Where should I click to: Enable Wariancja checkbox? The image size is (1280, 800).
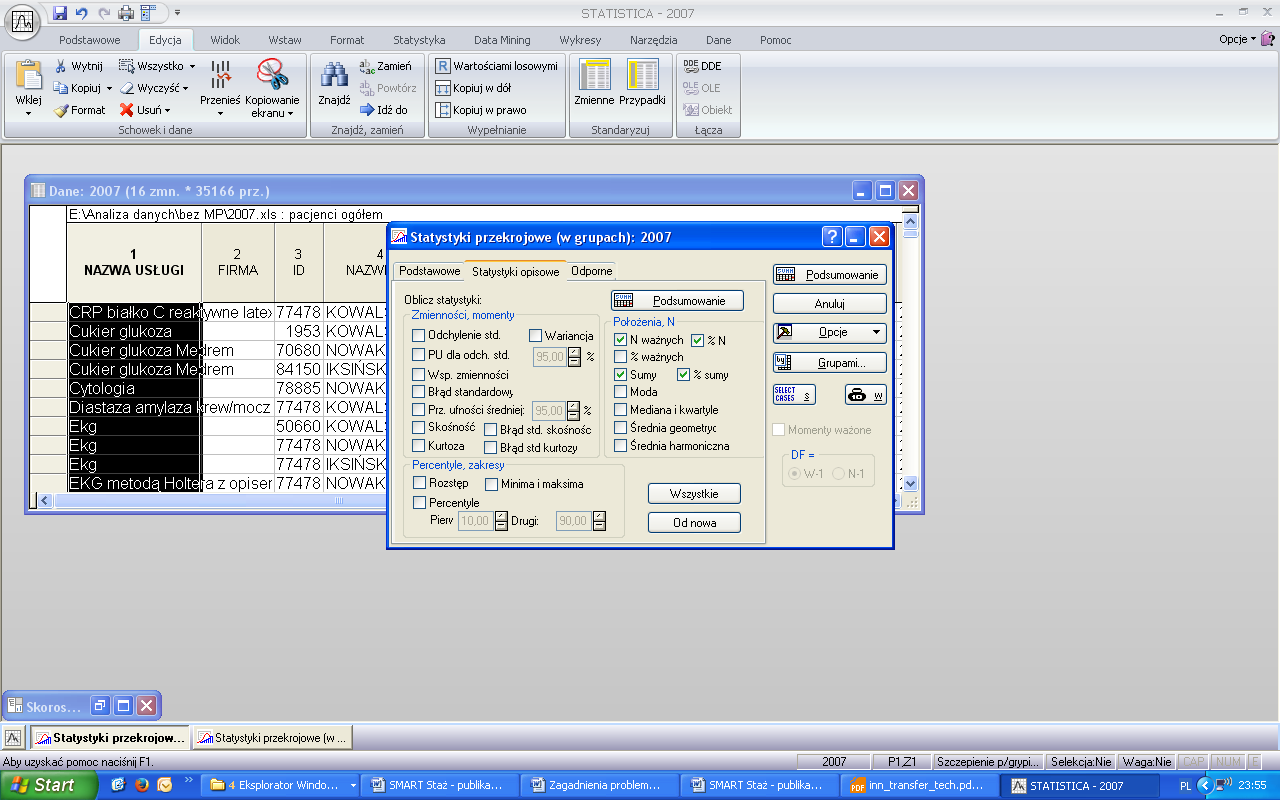tap(535, 336)
